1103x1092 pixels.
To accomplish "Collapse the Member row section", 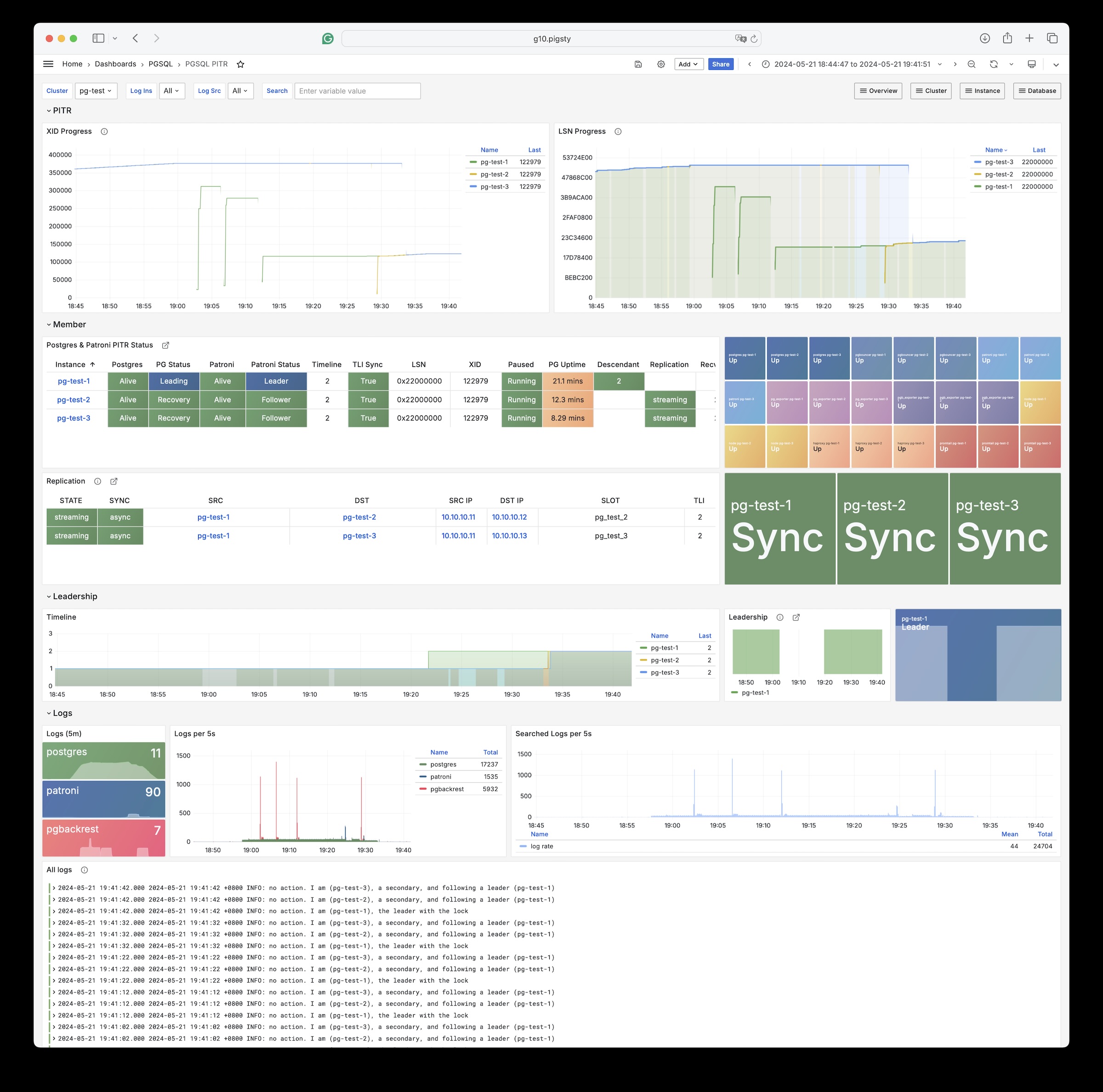I will pos(68,324).
